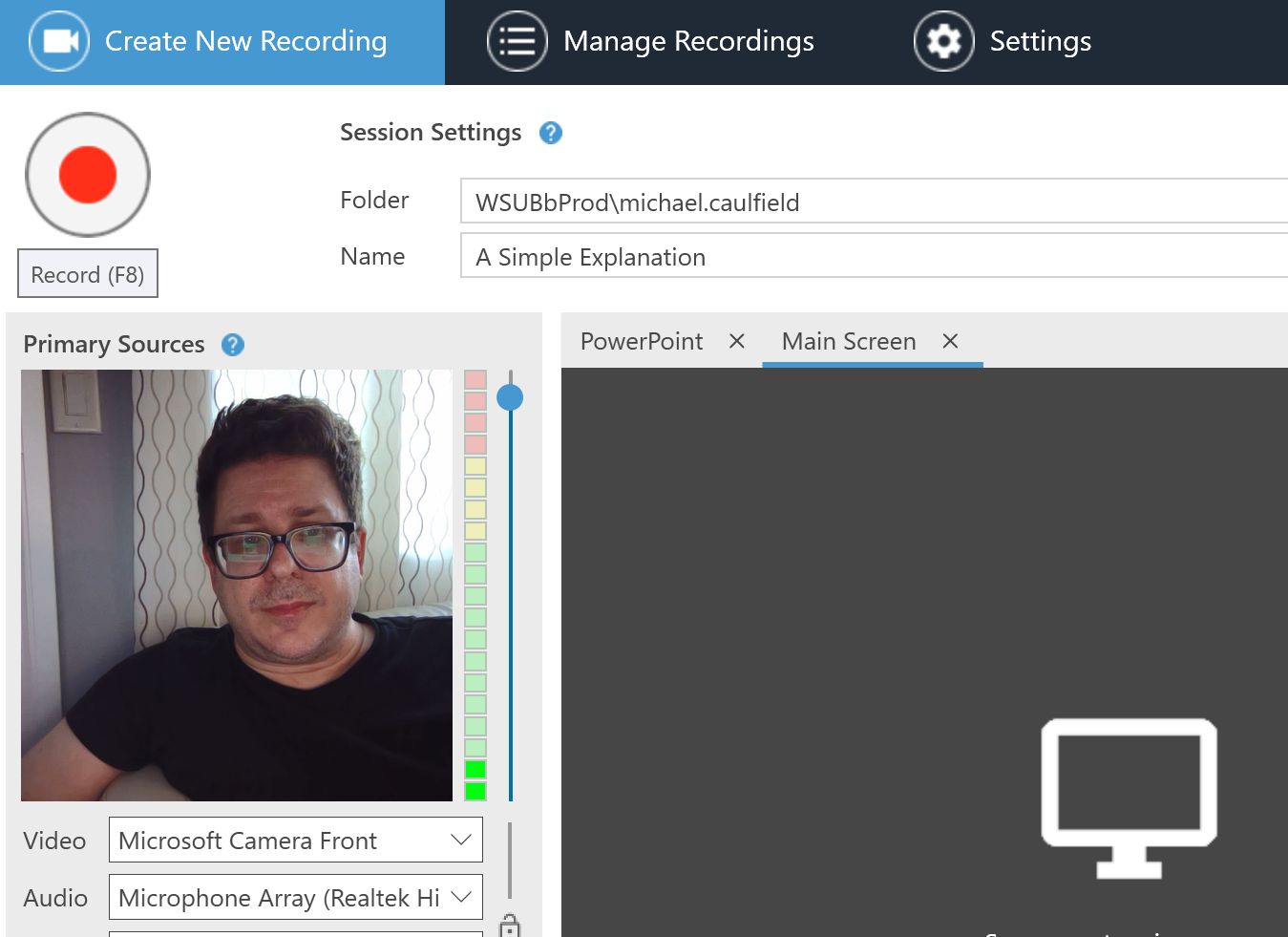Click the audio level meter bars

[x=475, y=585]
